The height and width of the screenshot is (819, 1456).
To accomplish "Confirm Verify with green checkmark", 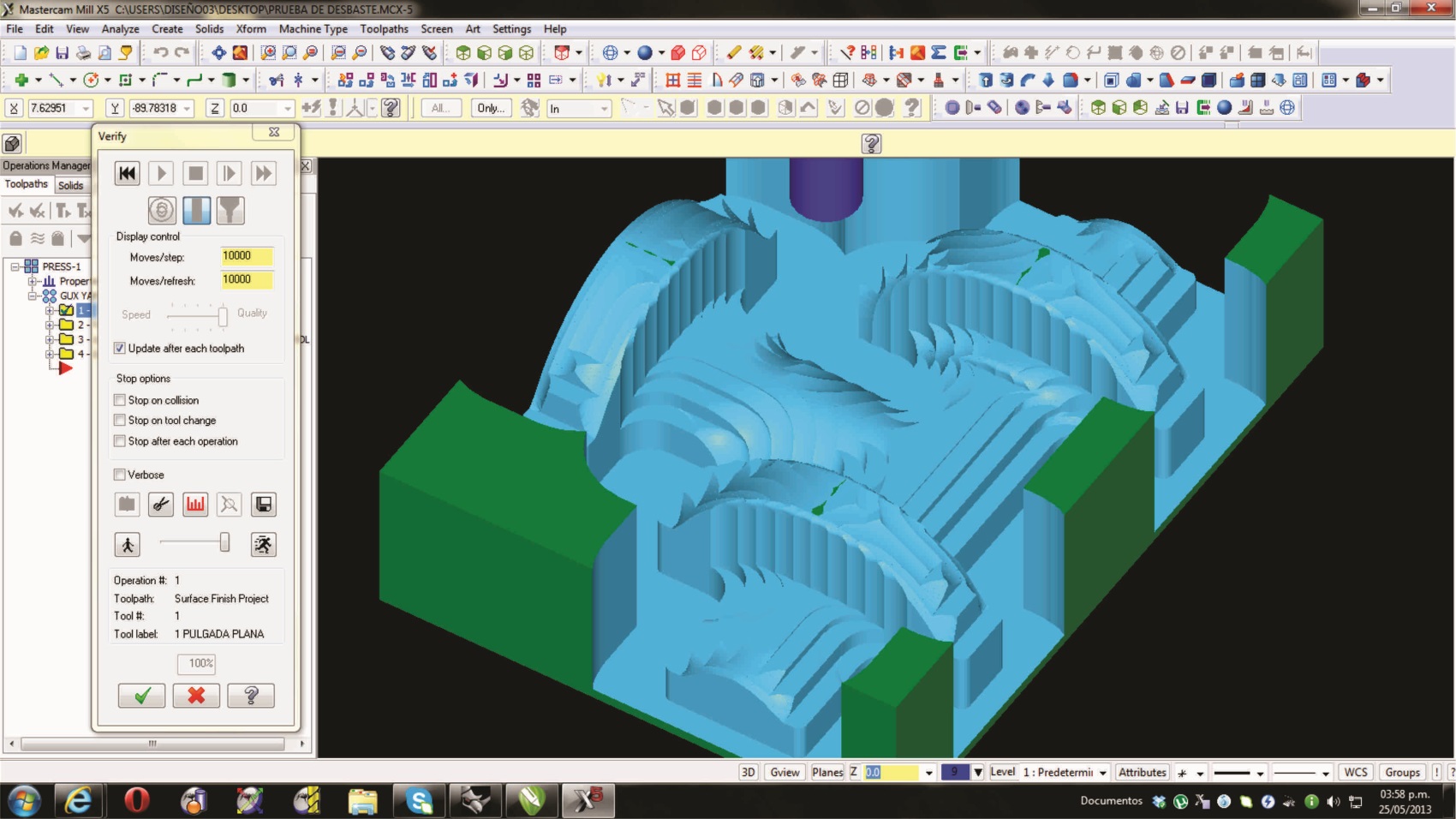I will (x=142, y=696).
